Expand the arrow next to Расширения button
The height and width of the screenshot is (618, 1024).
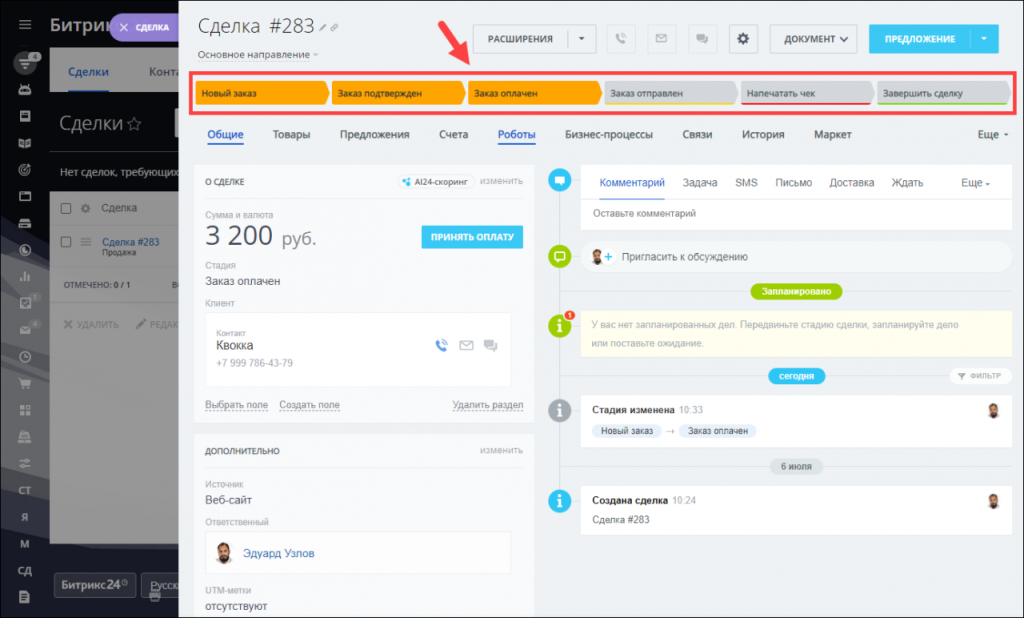coord(582,39)
